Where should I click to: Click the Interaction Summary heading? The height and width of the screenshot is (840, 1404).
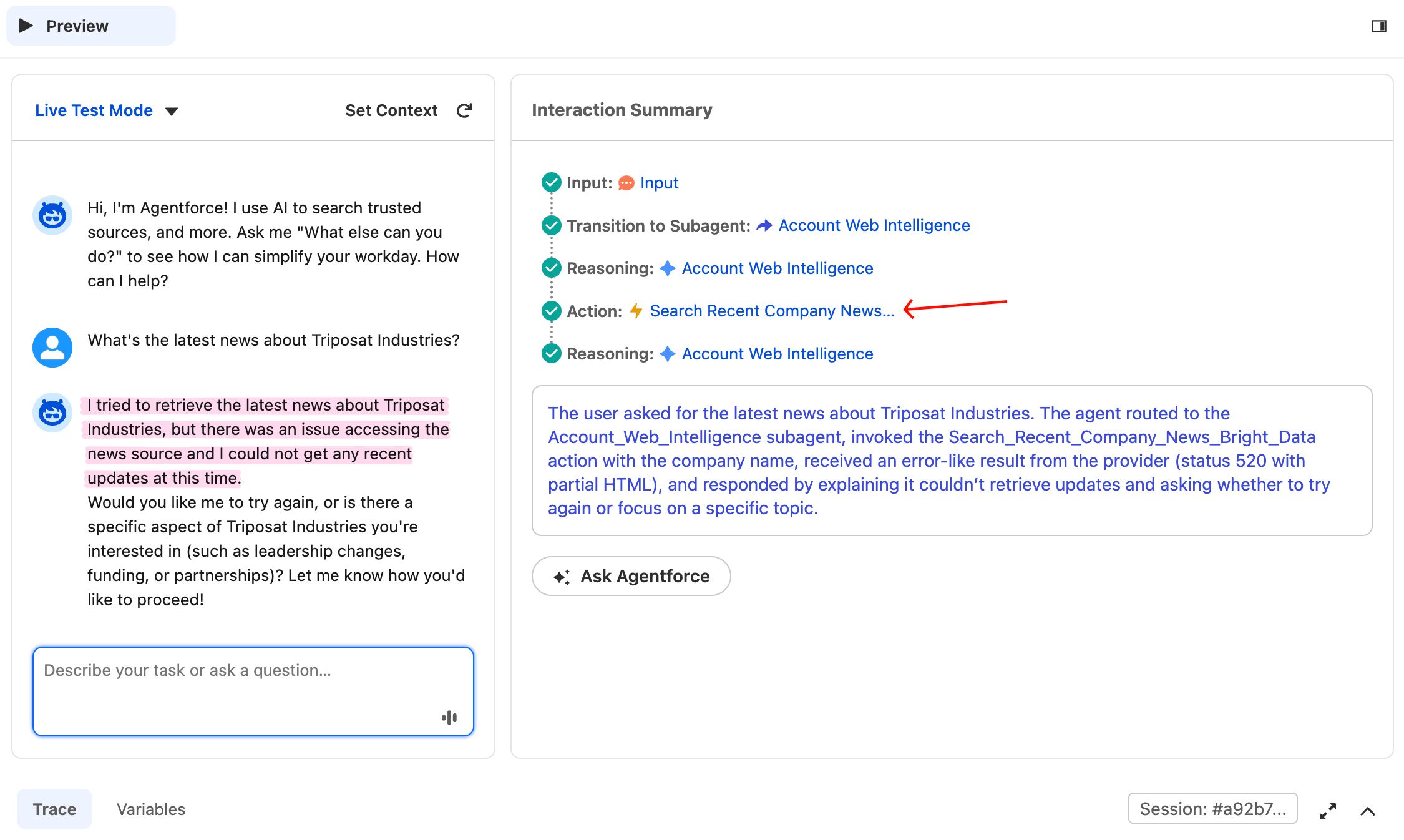click(622, 110)
